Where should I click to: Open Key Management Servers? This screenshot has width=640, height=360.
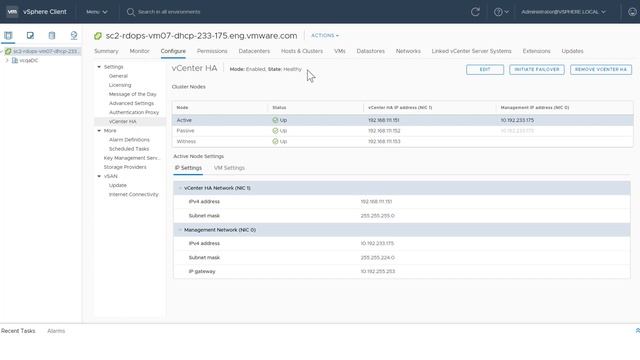pos(131,158)
